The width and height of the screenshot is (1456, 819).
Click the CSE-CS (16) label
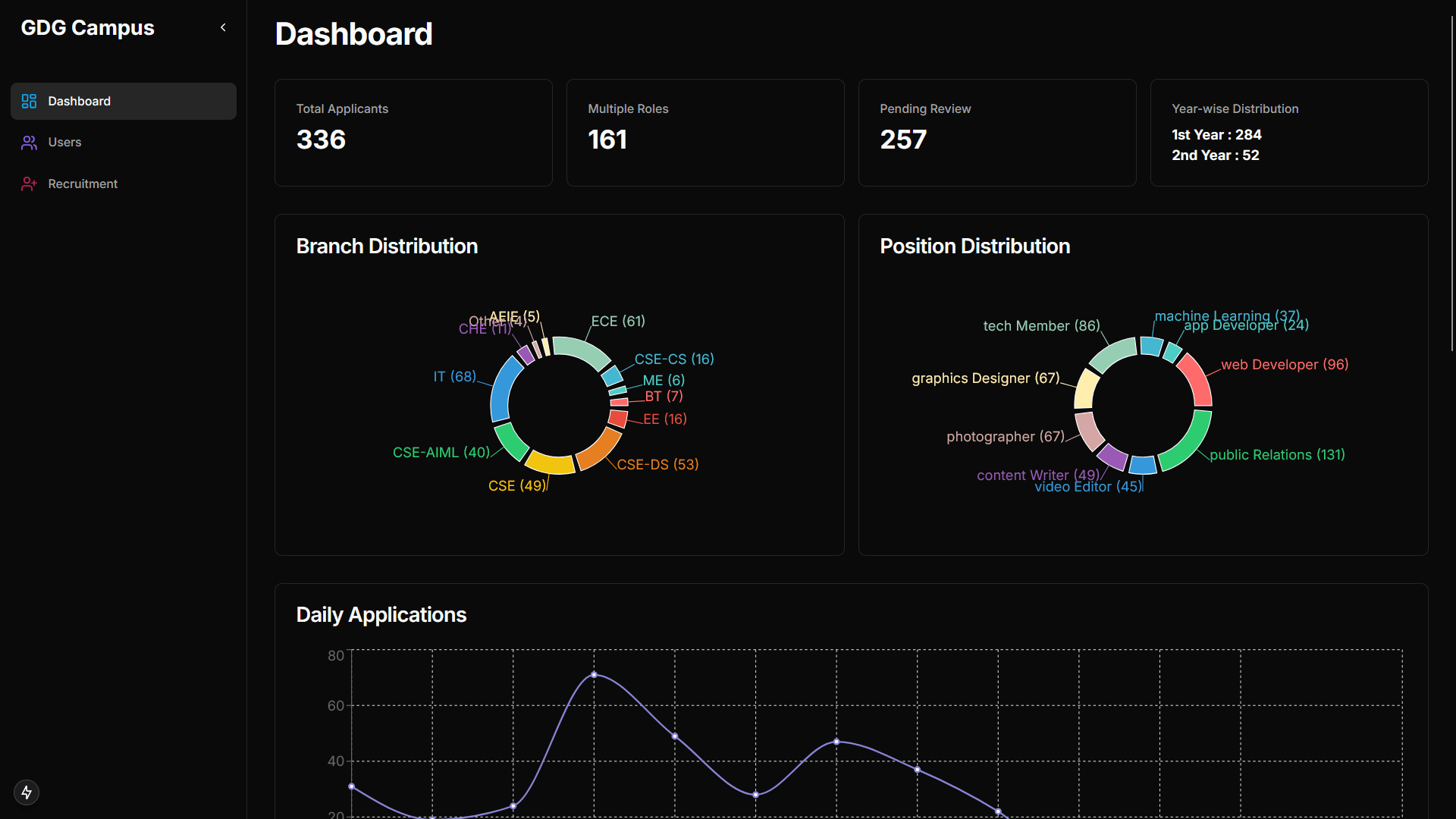[x=674, y=359]
